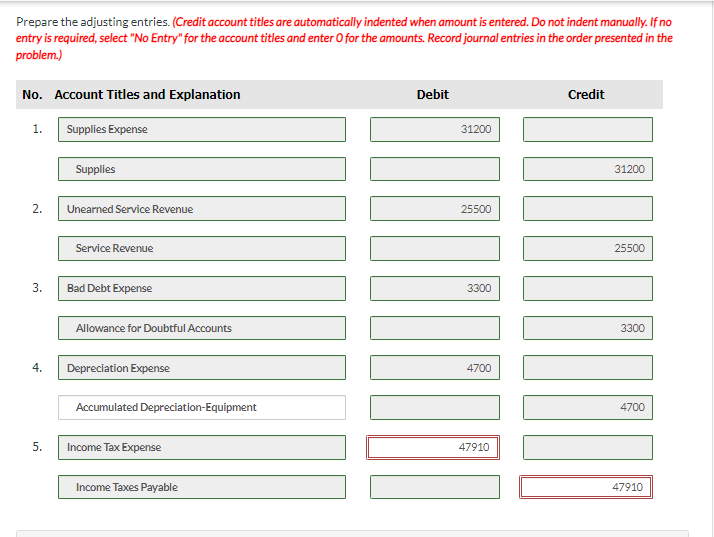Click empty credit field beside Unearned Service Revenue

588,209
